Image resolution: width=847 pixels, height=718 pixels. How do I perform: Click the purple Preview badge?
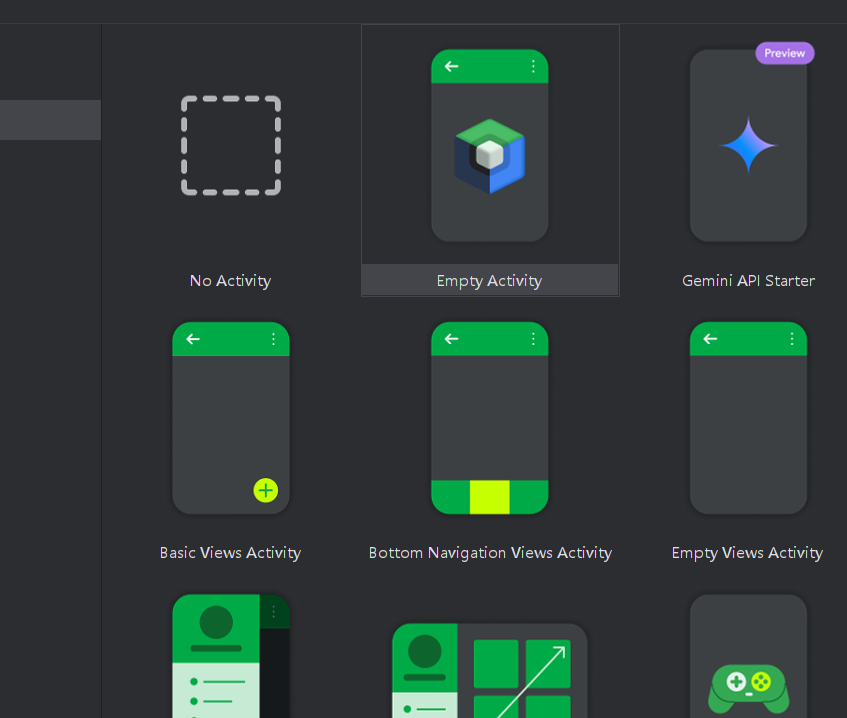coord(784,53)
